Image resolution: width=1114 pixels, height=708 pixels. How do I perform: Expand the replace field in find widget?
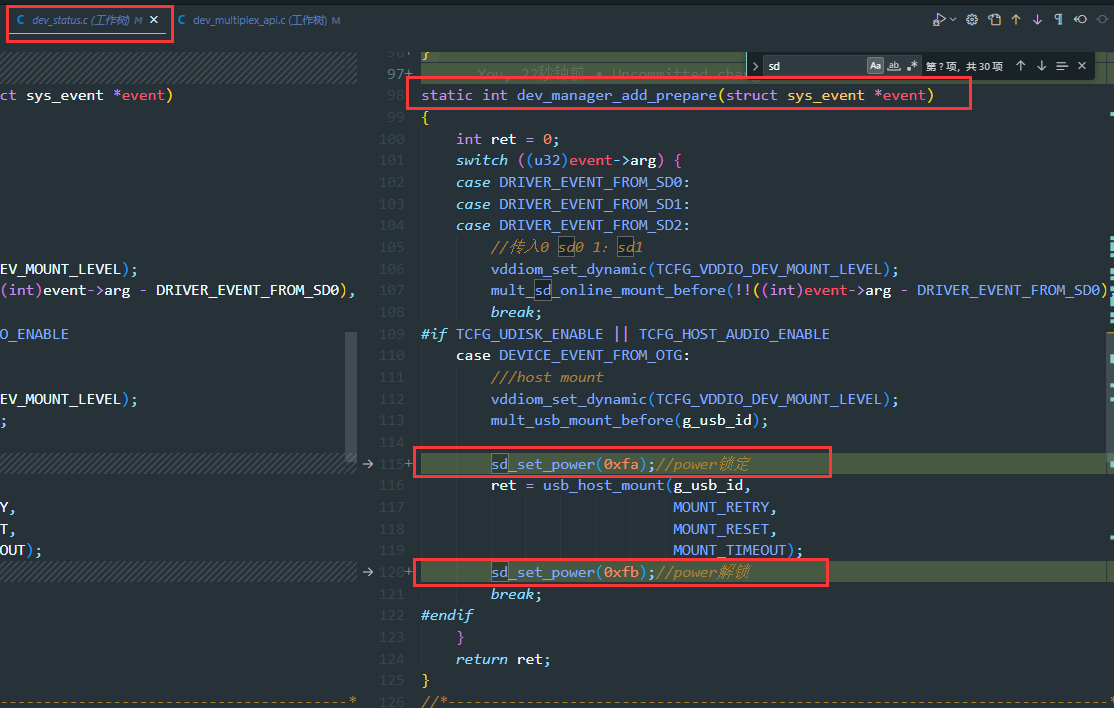[x=755, y=66]
